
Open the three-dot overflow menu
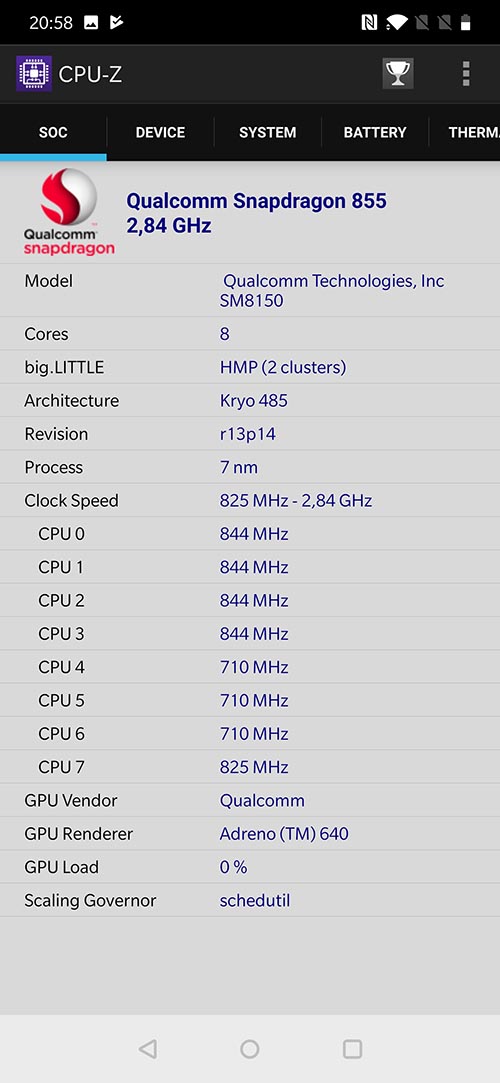(466, 73)
